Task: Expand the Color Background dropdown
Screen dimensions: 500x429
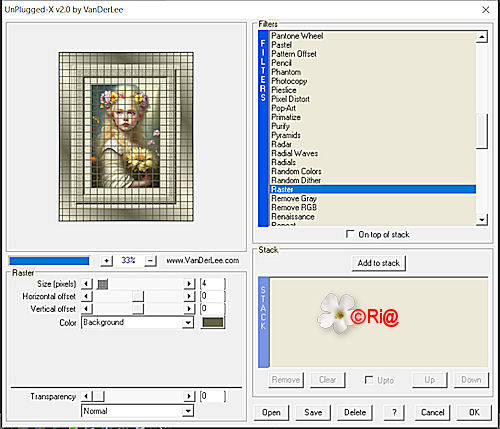Action: 188,323
